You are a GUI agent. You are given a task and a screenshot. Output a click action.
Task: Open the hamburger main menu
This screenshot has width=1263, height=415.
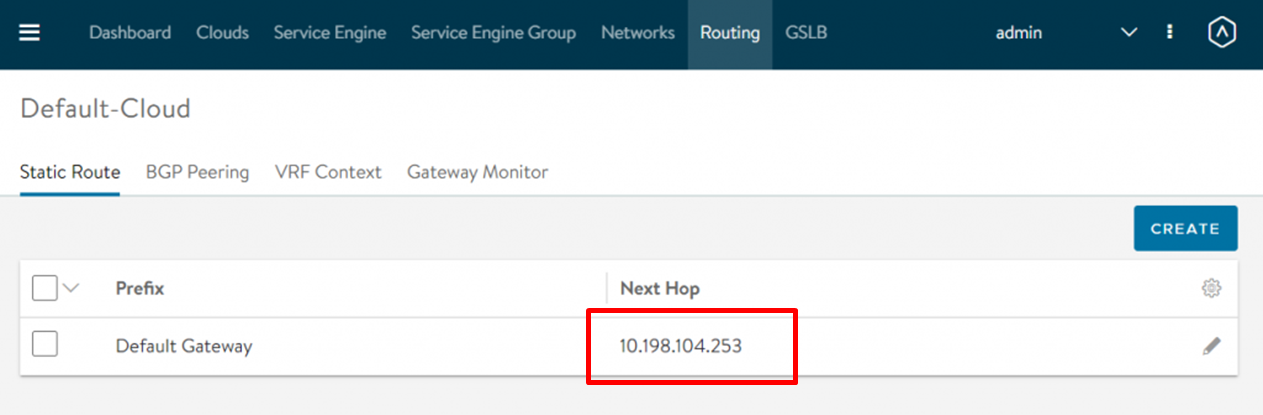point(30,33)
